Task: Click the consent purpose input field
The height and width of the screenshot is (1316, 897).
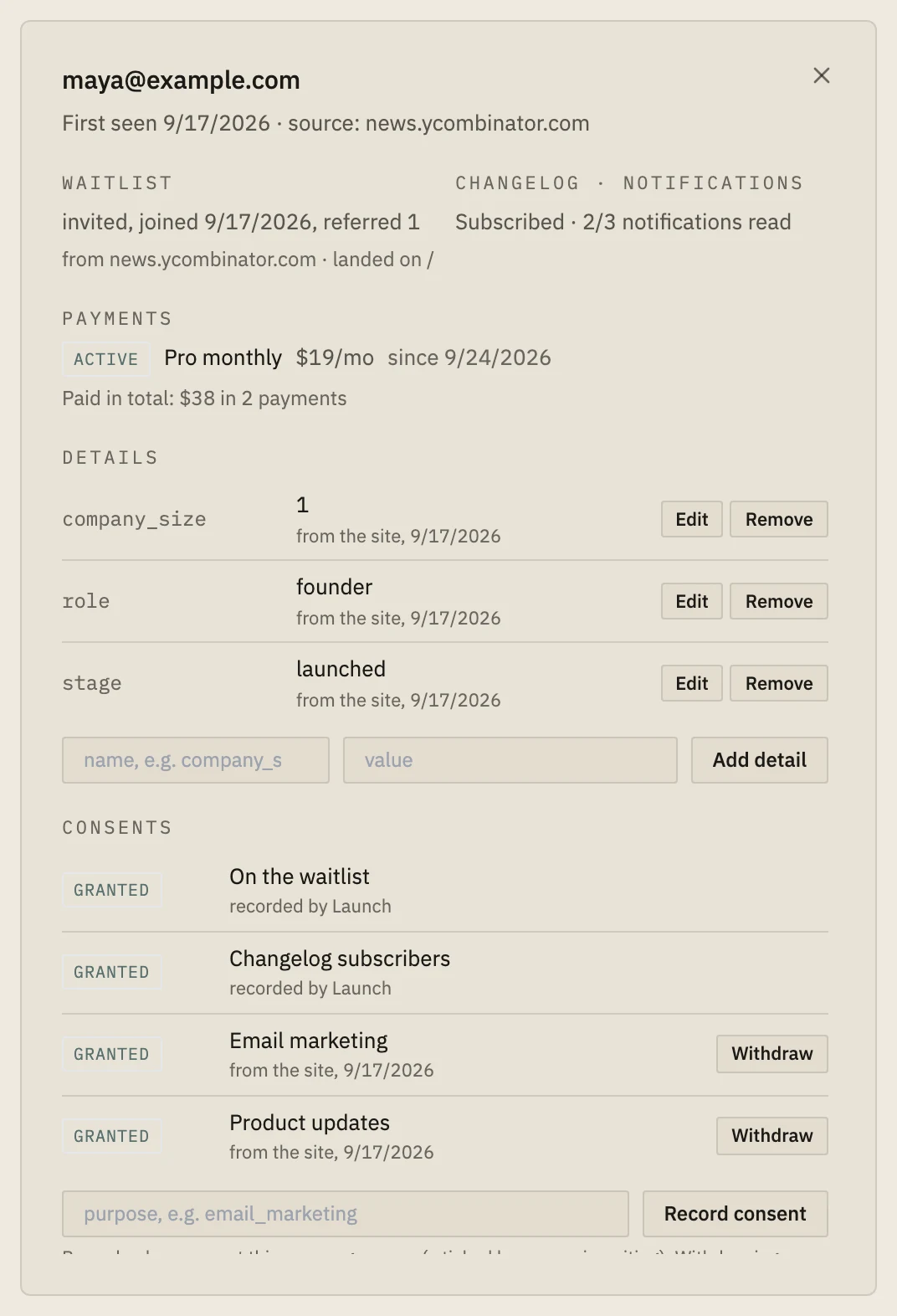Action: [346, 1214]
